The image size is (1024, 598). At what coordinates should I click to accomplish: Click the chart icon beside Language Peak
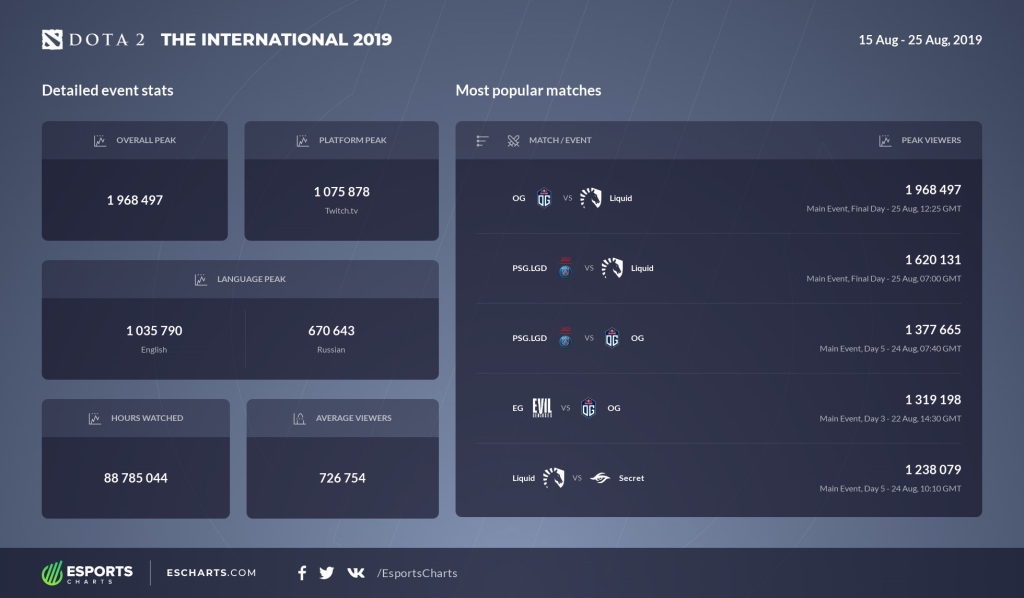200,279
